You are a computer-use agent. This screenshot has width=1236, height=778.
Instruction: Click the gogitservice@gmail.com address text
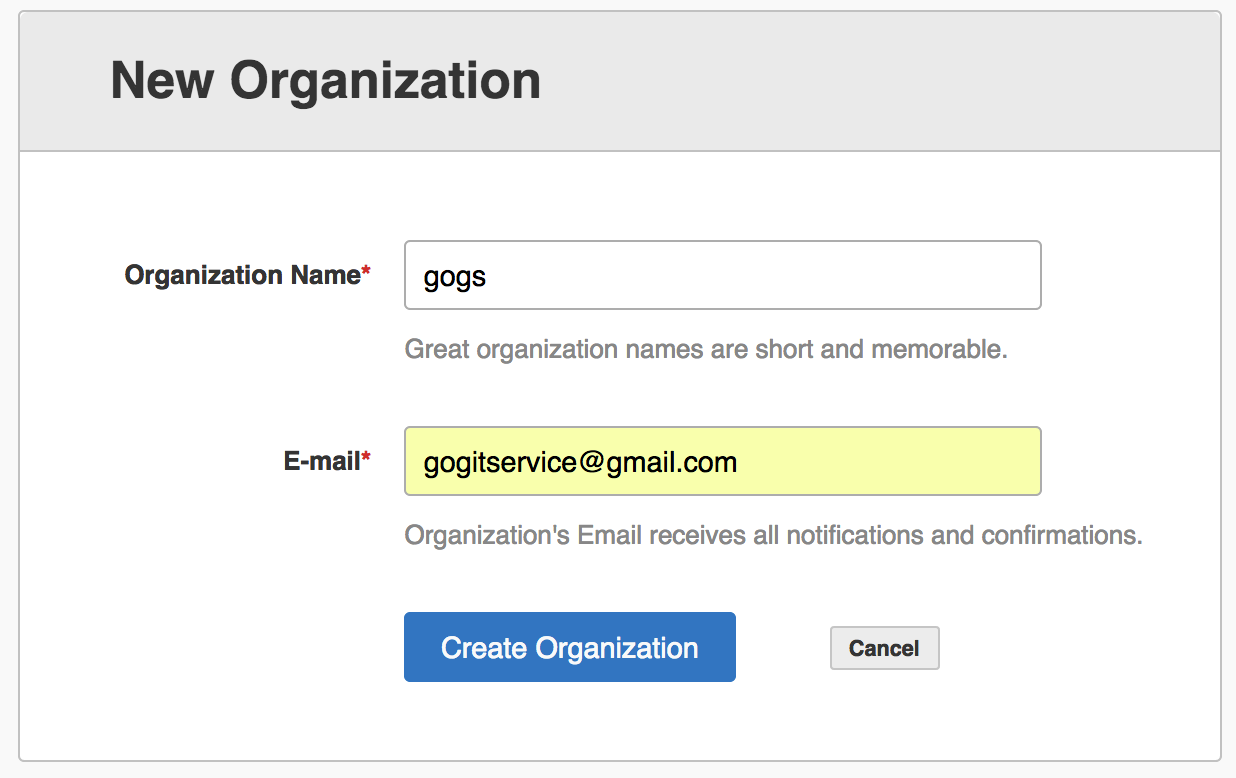[x=580, y=463]
